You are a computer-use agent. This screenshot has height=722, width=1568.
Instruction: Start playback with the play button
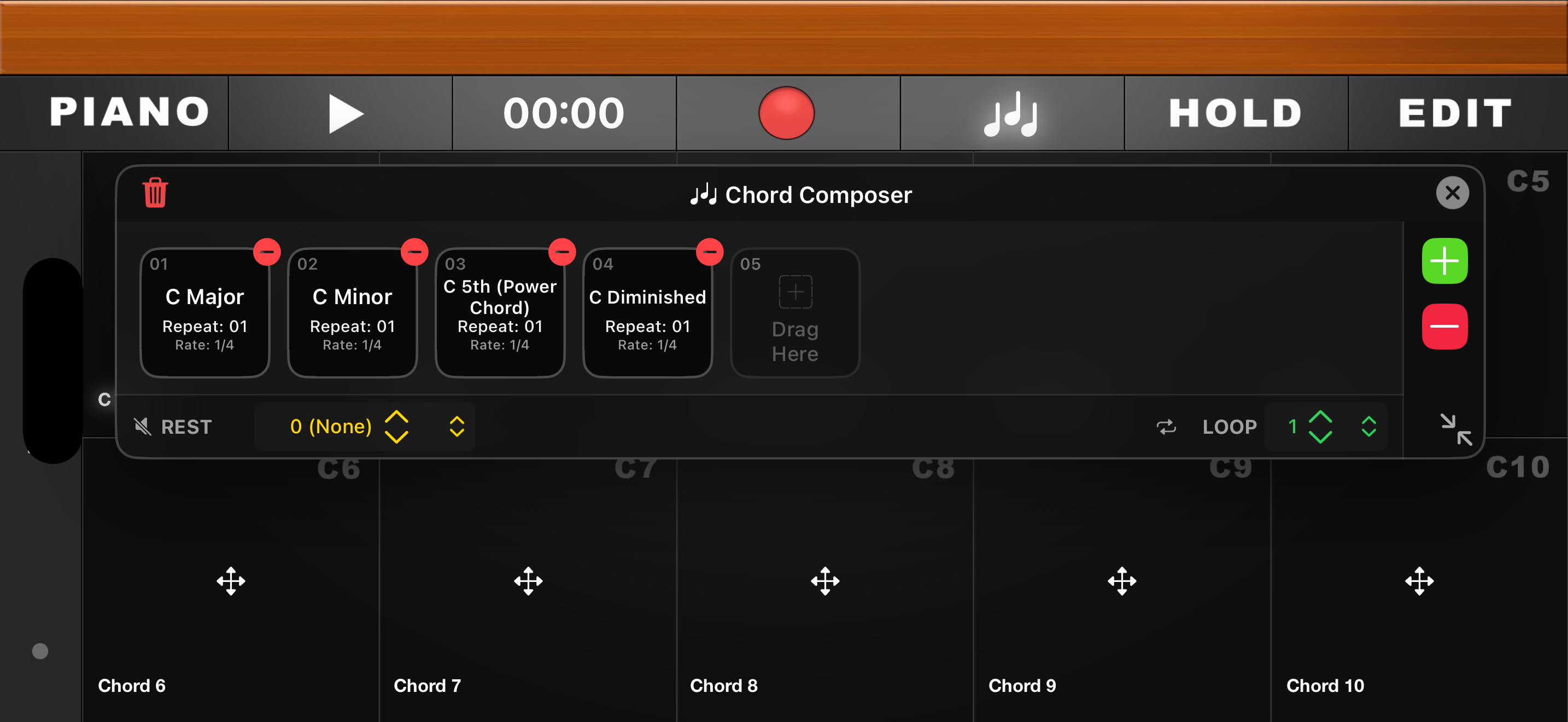click(x=346, y=113)
